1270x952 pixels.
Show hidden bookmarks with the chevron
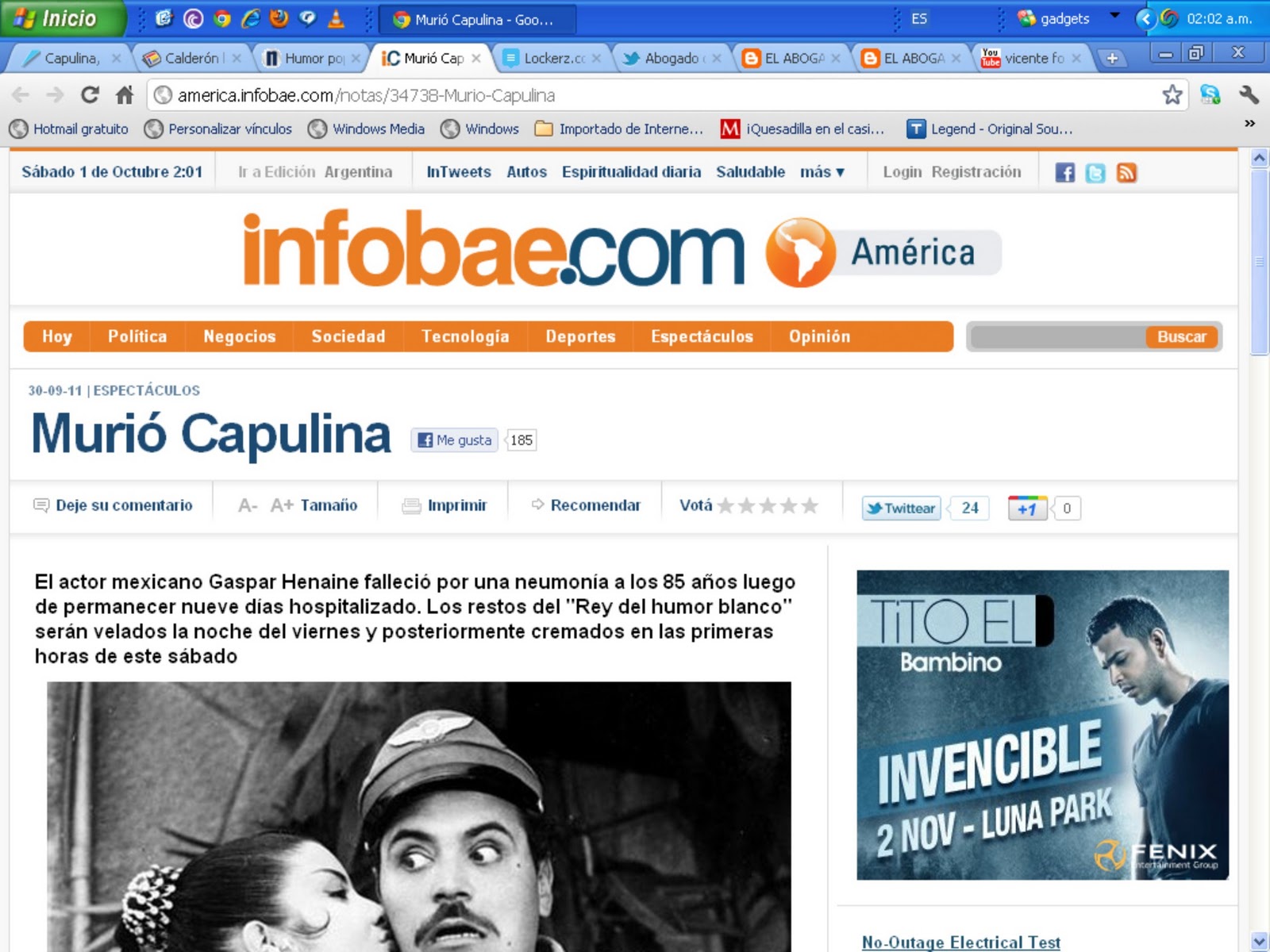1249,124
